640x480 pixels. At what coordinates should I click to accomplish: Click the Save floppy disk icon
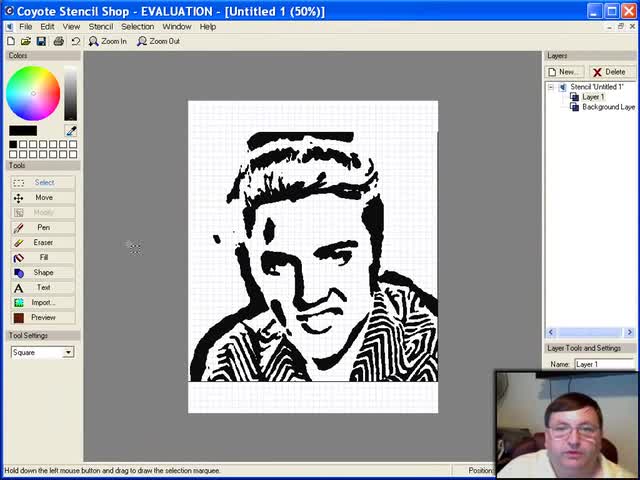pyautogui.click(x=41, y=41)
